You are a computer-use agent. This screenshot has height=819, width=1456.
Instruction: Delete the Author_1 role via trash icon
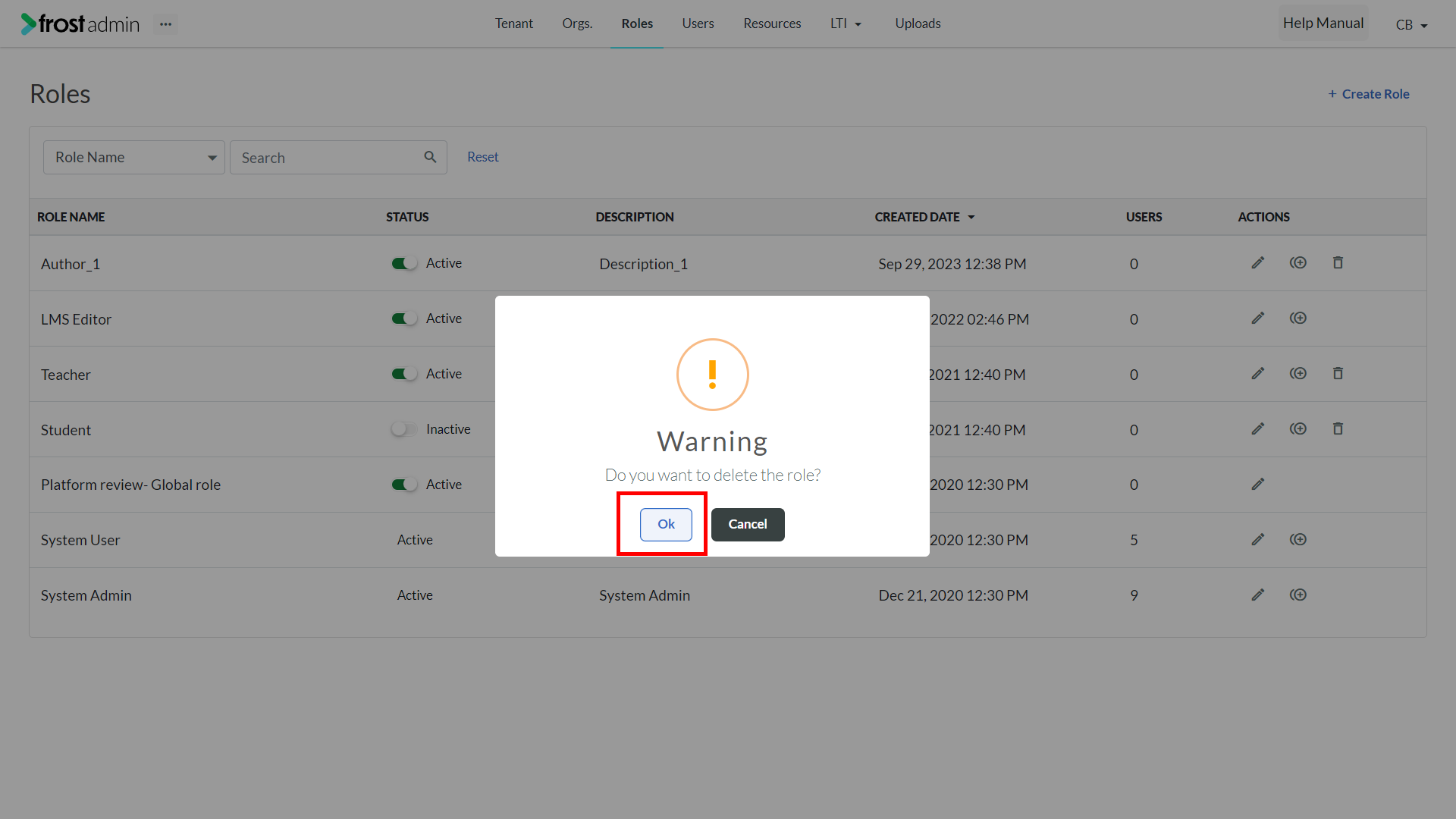tap(1338, 262)
